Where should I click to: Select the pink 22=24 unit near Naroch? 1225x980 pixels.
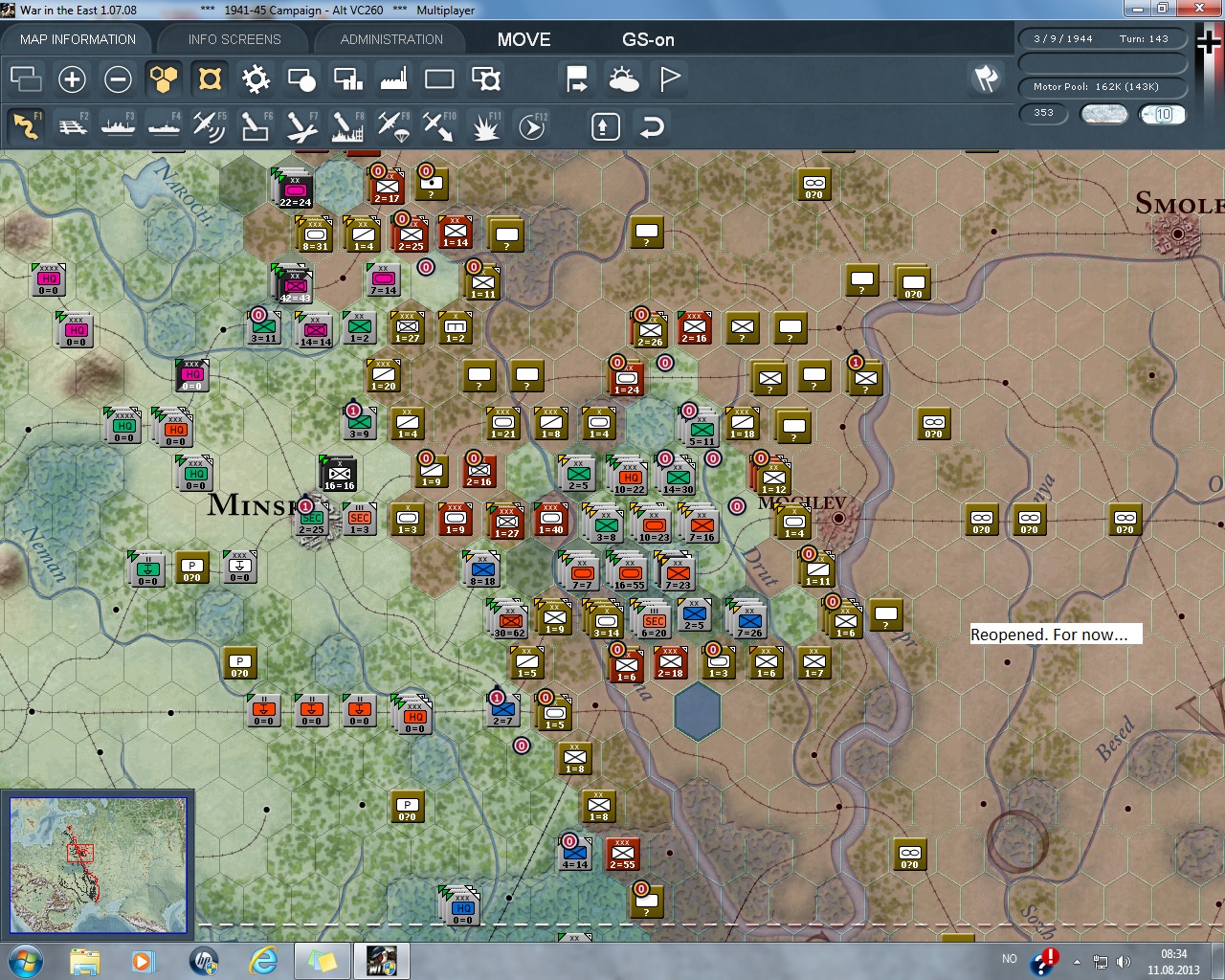coord(295,190)
